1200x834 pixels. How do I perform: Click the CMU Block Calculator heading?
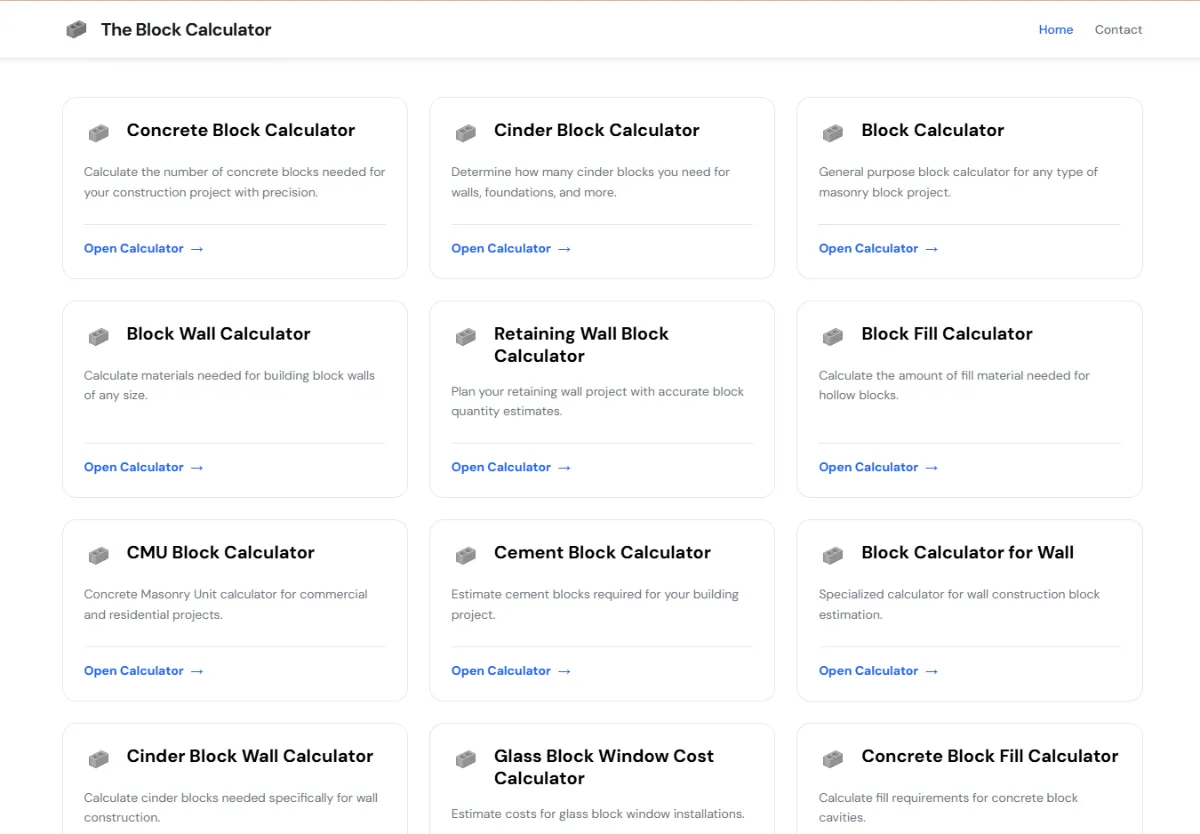[221, 552]
